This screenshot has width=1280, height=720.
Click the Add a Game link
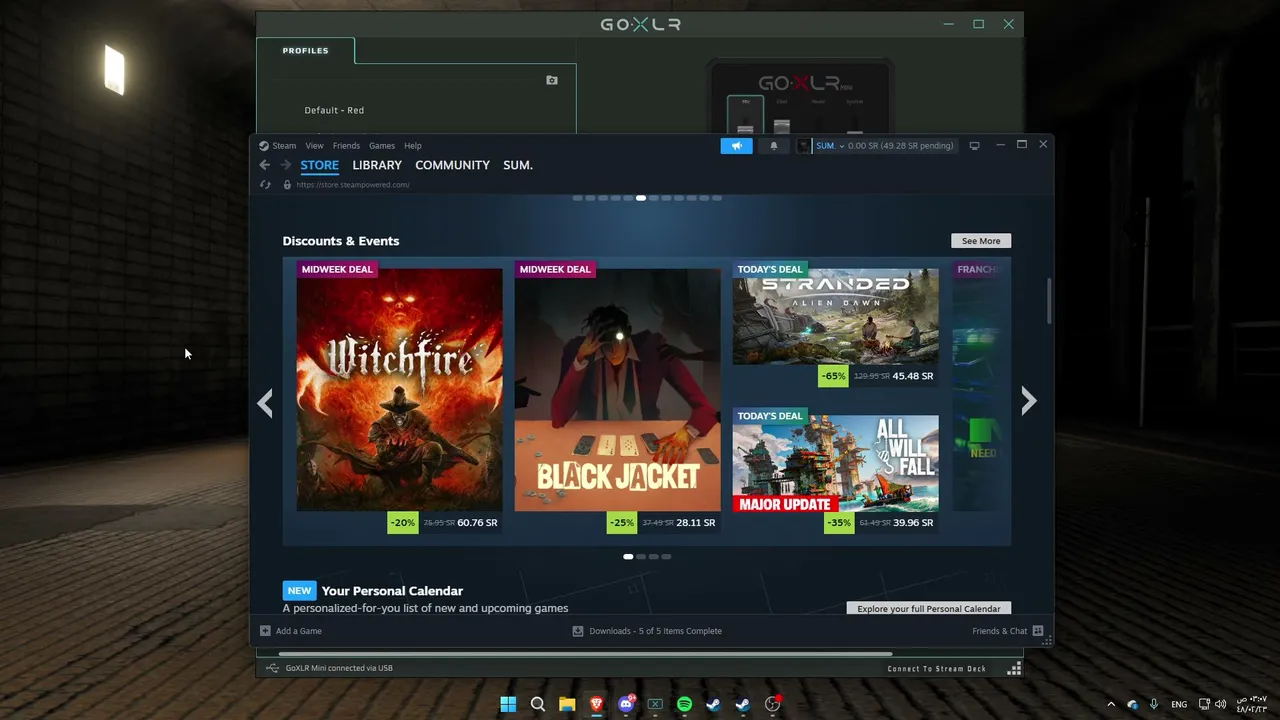point(299,631)
